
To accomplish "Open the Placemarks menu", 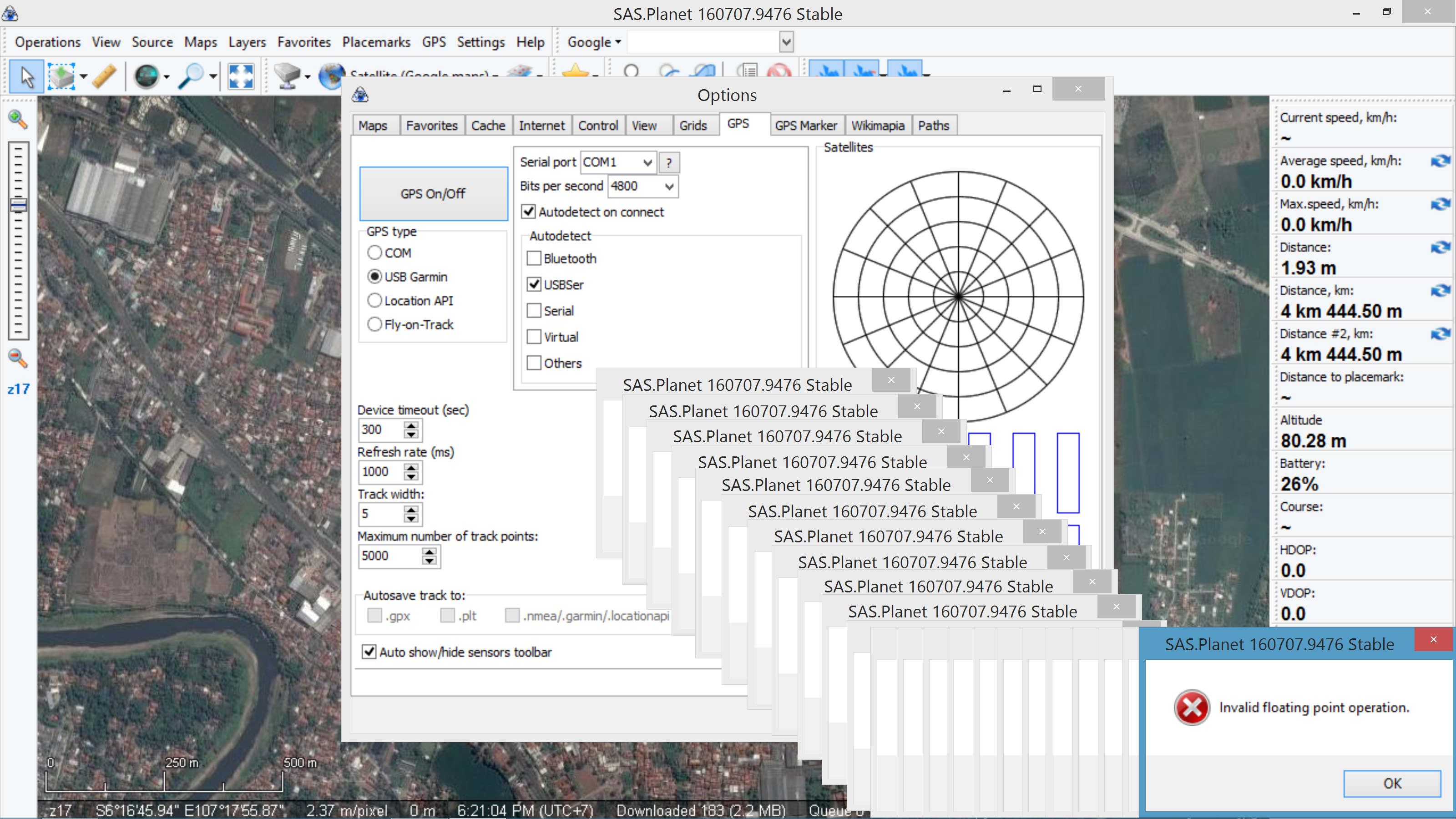I will 376,42.
